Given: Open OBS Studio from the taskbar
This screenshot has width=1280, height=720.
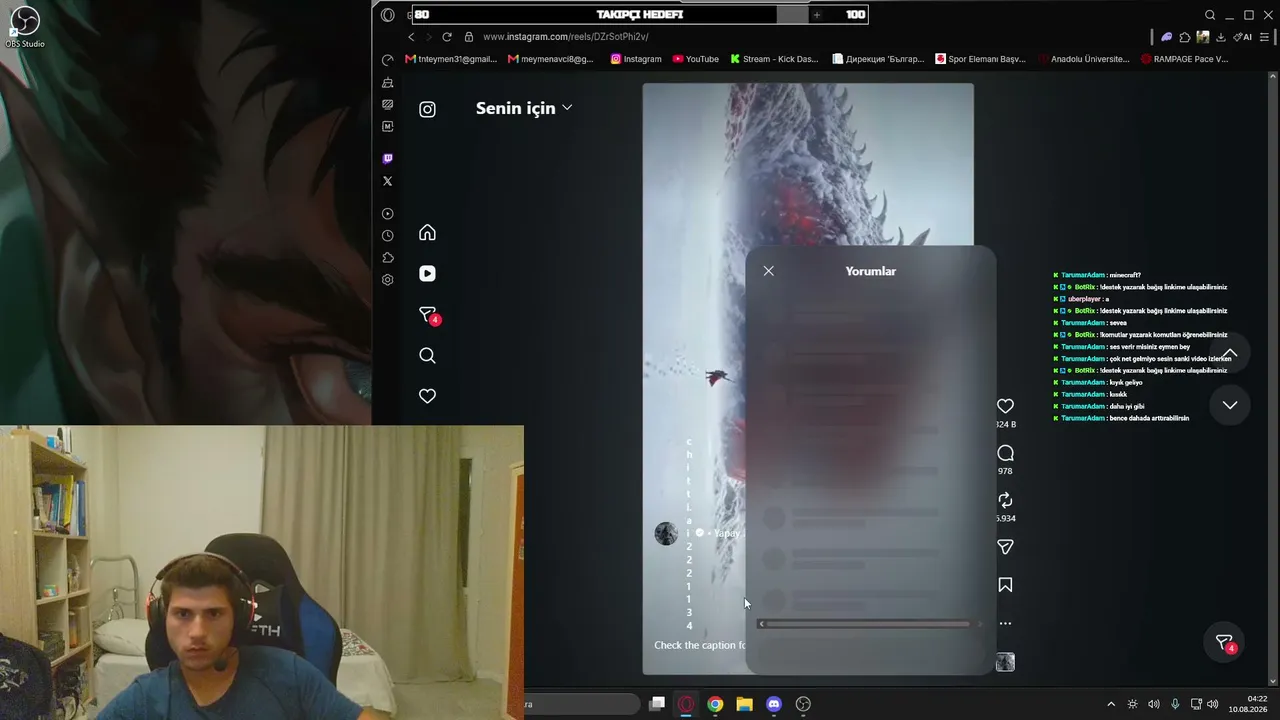Looking at the screenshot, I should point(803,704).
